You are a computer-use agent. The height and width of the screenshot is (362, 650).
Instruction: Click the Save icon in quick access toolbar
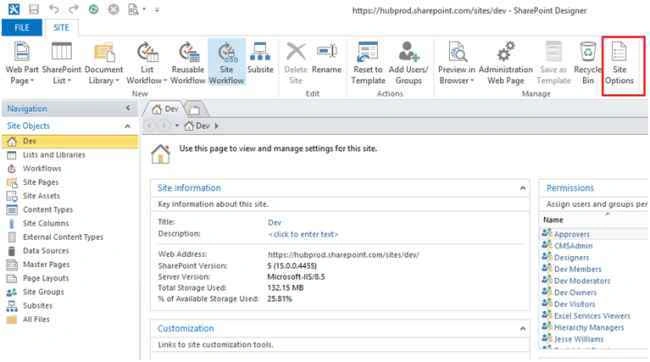click(34, 9)
